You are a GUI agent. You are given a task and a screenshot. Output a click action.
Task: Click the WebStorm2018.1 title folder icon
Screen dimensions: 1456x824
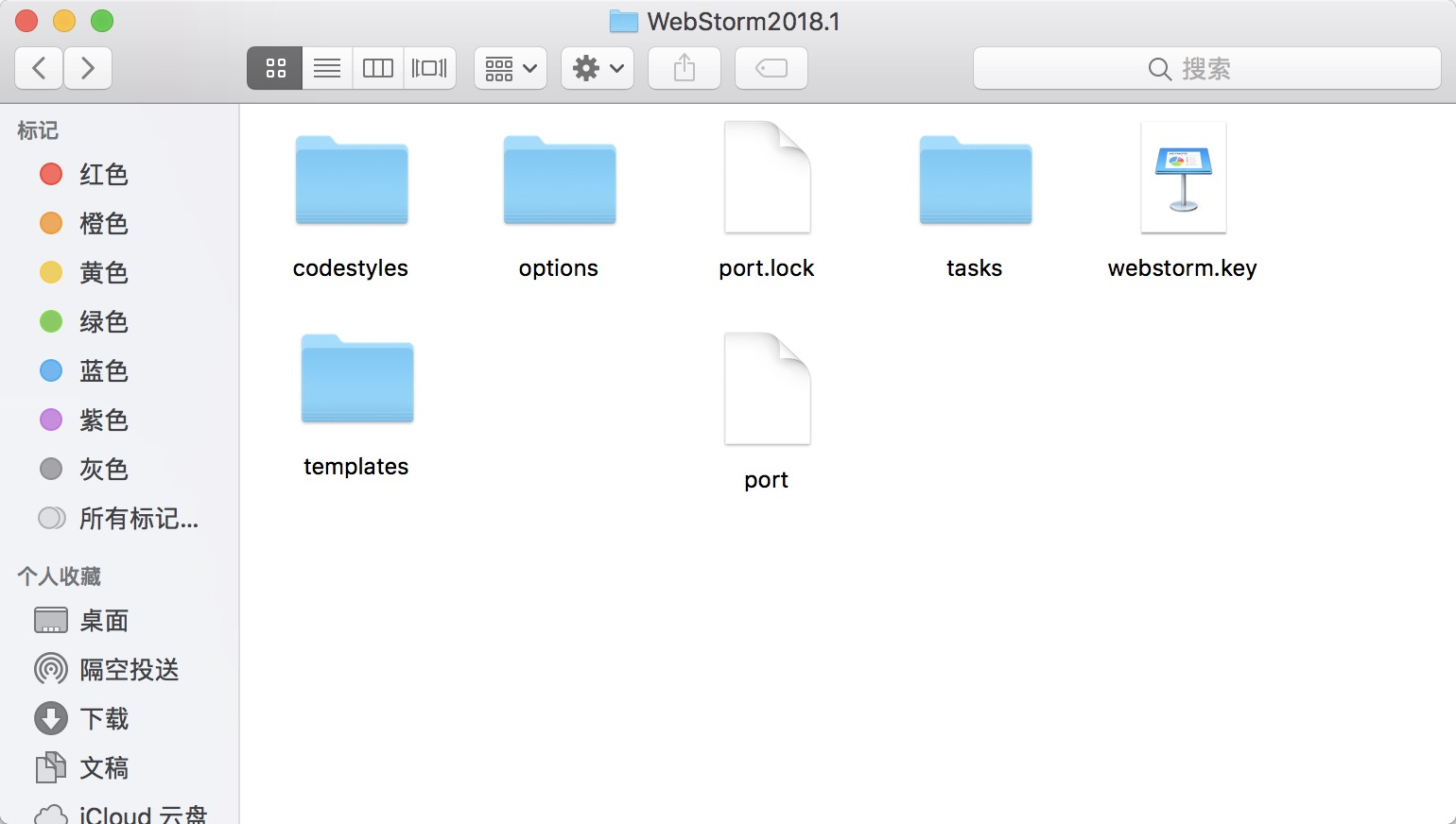[x=623, y=21]
